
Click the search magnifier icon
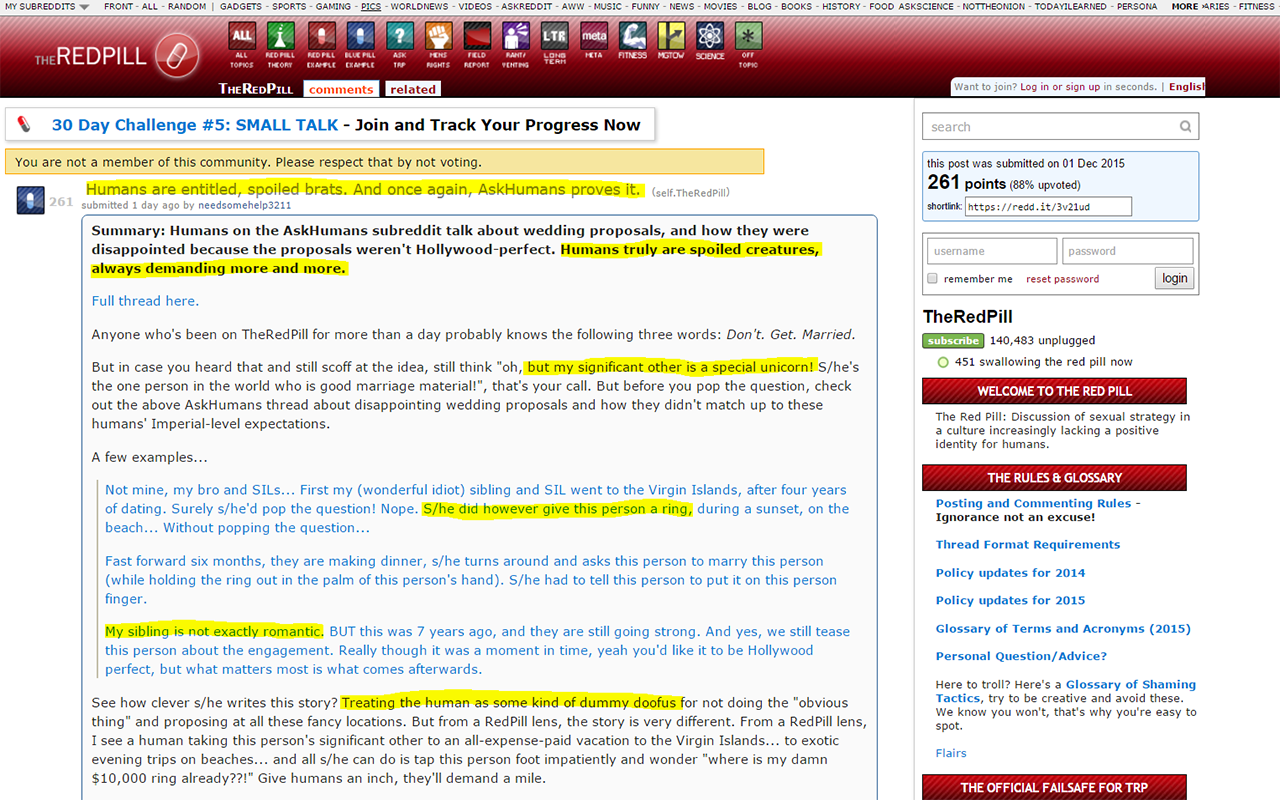pyautogui.click(x=1185, y=127)
